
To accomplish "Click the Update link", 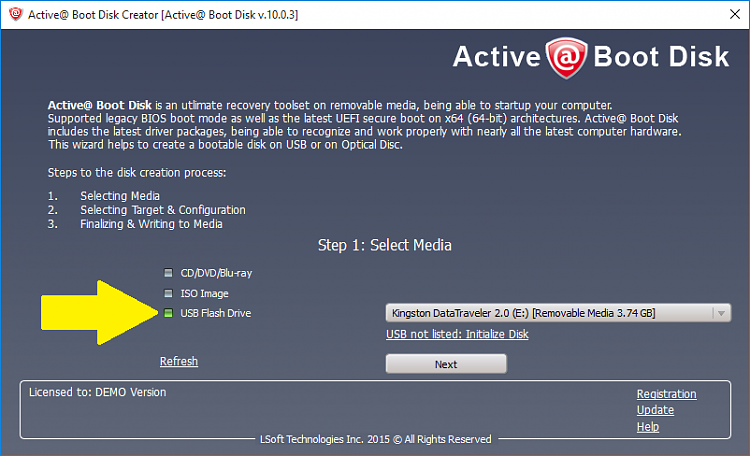I will pos(655,411).
